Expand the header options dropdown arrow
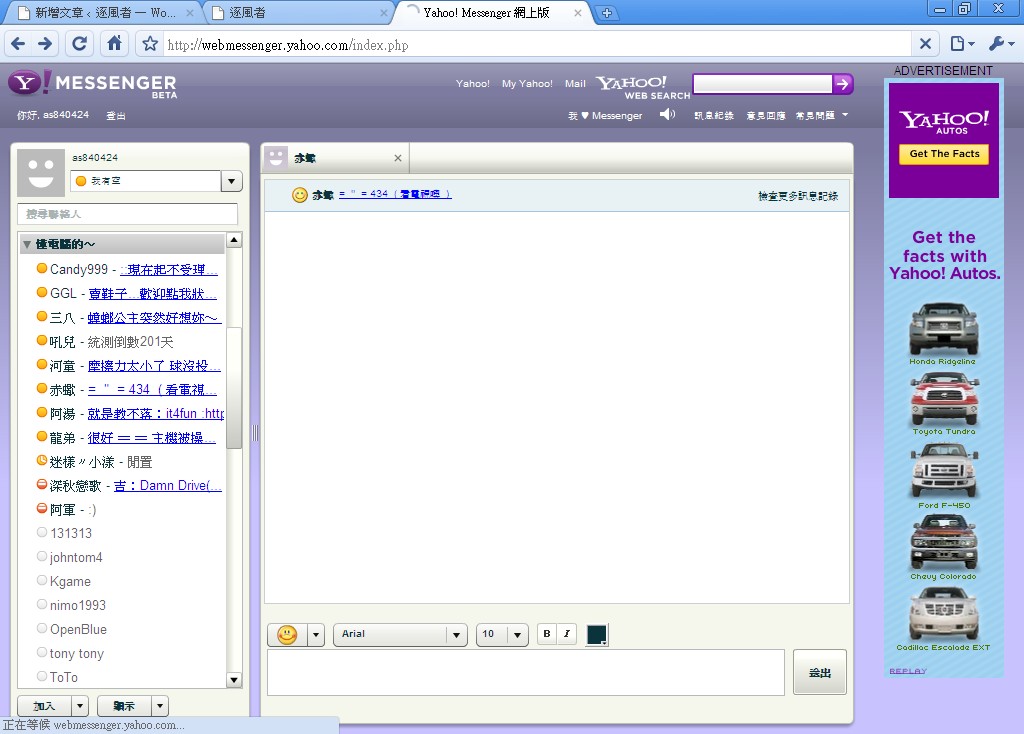1024x734 pixels. coord(845,115)
